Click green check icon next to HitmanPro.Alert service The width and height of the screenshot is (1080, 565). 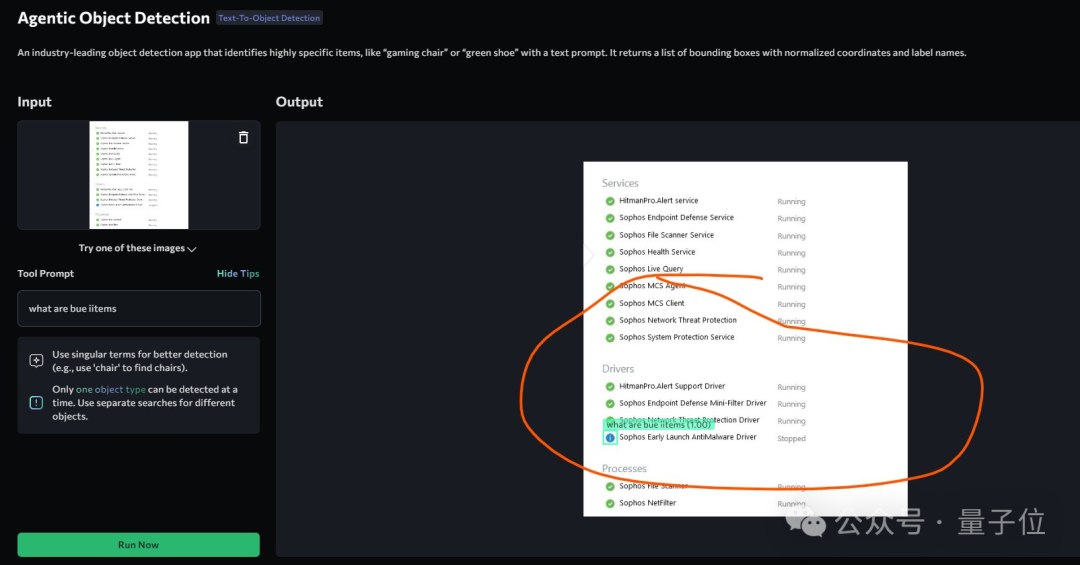(x=610, y=201)
